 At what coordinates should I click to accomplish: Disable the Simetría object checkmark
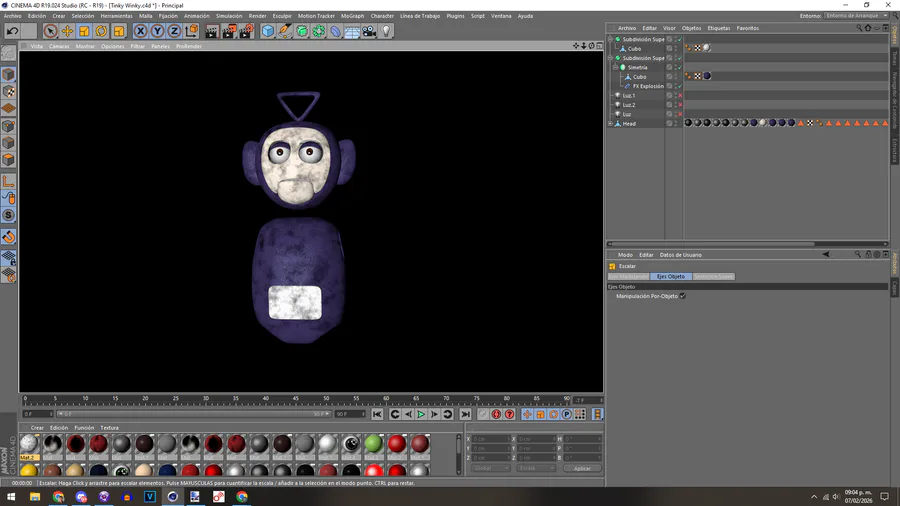pyautogui.click(x=681, y=67)
